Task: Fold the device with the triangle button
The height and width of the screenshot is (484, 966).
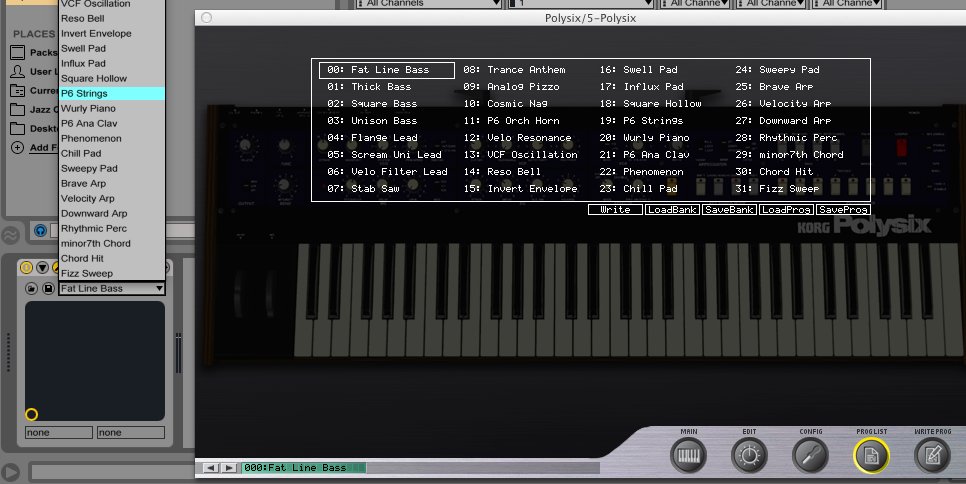Action: [x=42, y=267]
